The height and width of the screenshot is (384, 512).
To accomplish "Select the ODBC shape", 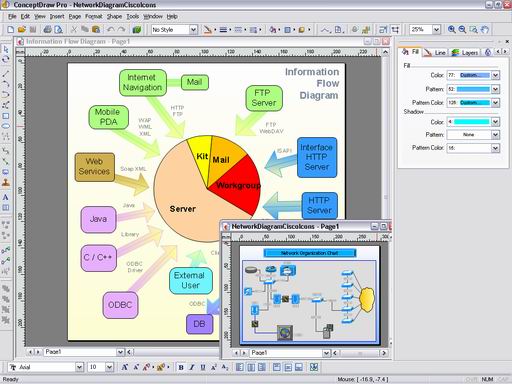I will (120, 305).
